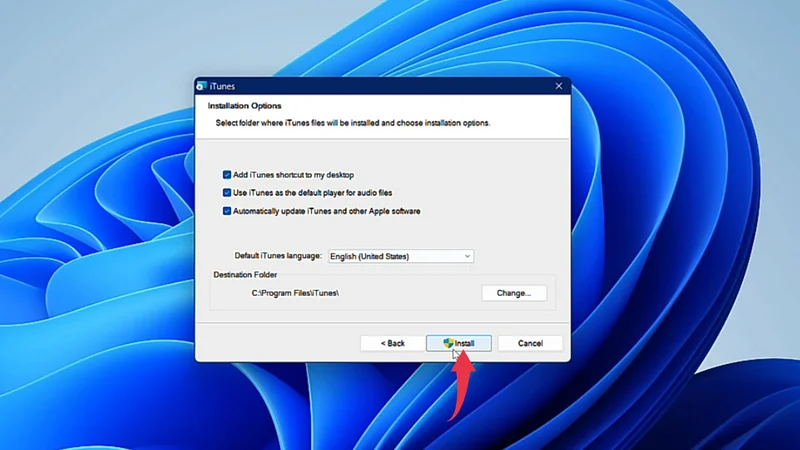Toggle the default player for audio files checkbox

pos(227,193)
